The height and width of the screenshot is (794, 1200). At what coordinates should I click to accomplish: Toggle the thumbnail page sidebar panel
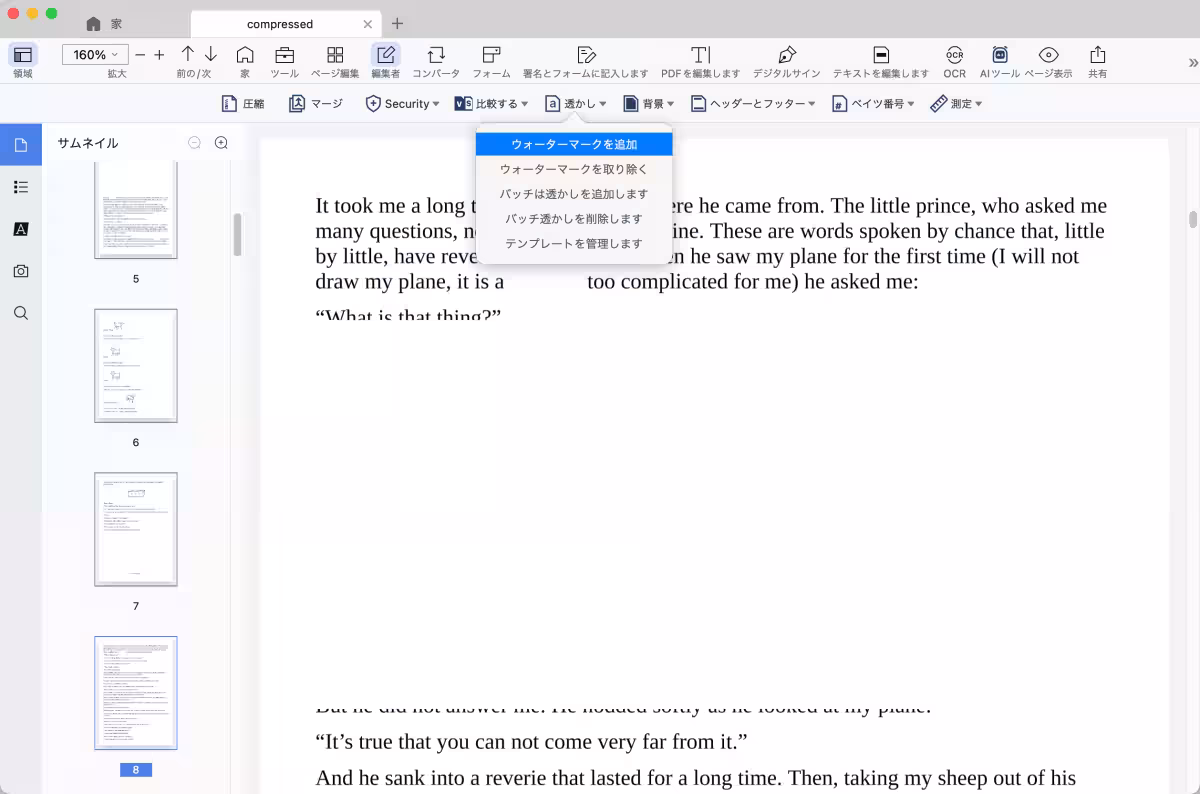(21, 145)
